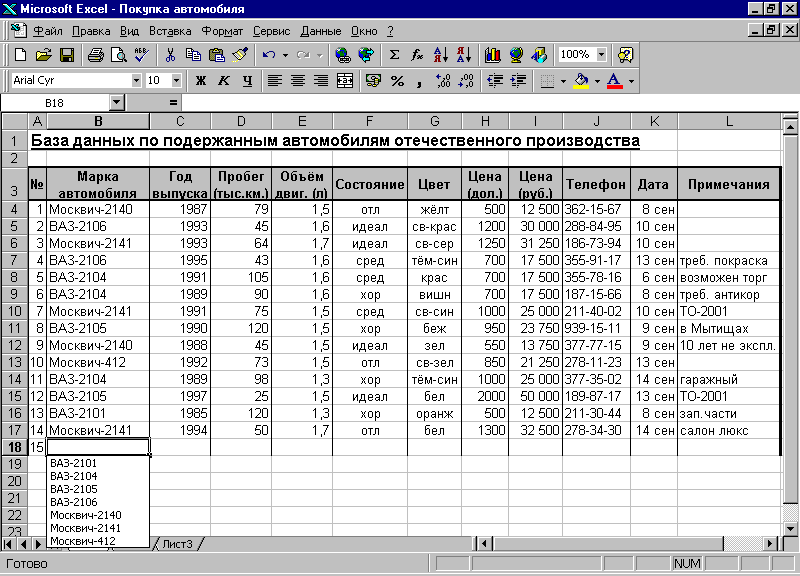The width and height of the screenshot is (800, 576).
Task: Open the Сервис menu
Action: pyautogui.click(x=271, y=31)
